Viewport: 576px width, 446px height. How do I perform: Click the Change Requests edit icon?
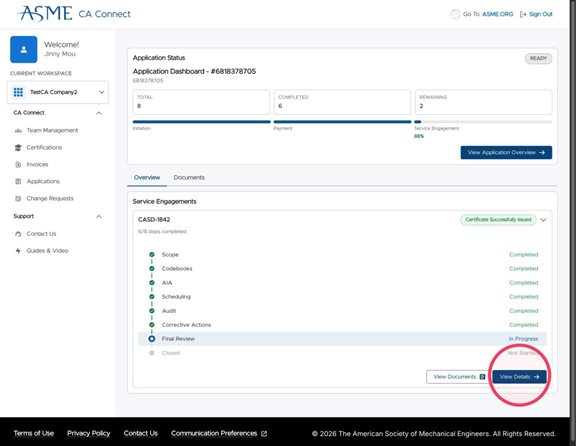(x=18, y=198)
